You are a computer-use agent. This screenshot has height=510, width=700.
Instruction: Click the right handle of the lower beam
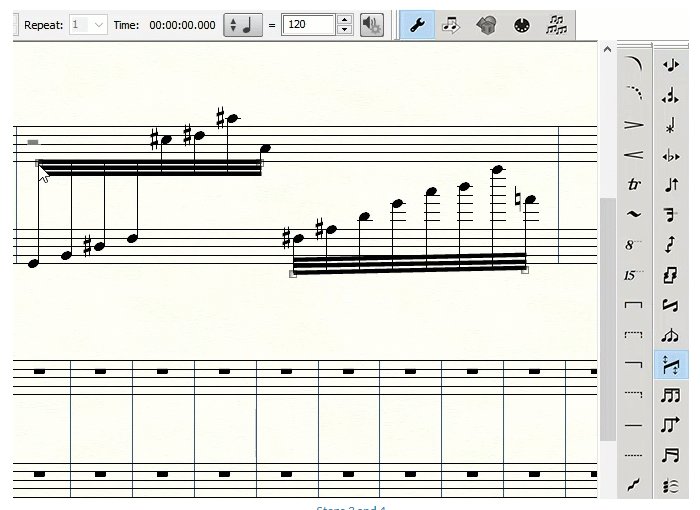coord(525,269)
